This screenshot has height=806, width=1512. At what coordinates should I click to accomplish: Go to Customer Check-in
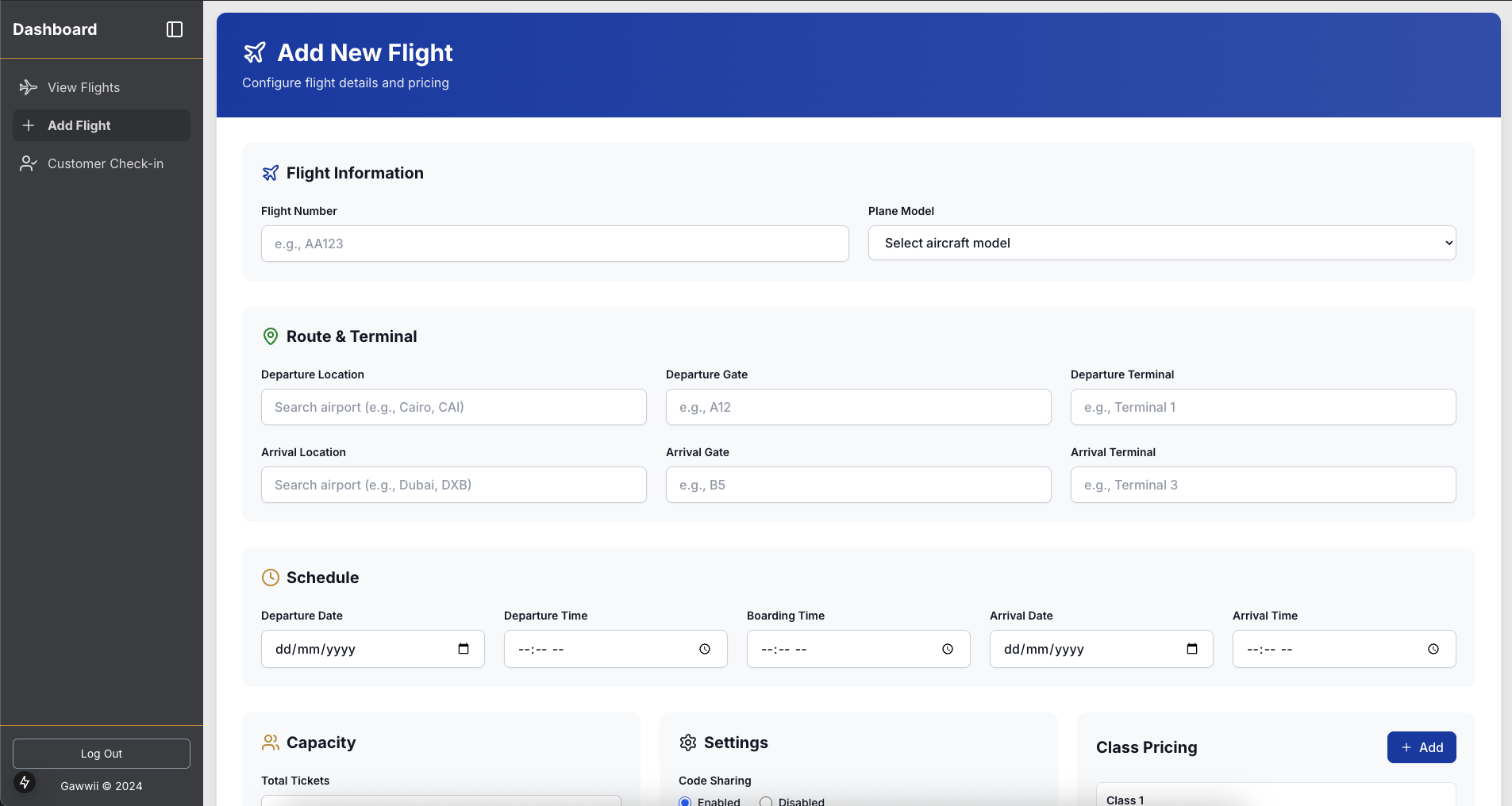105,163
